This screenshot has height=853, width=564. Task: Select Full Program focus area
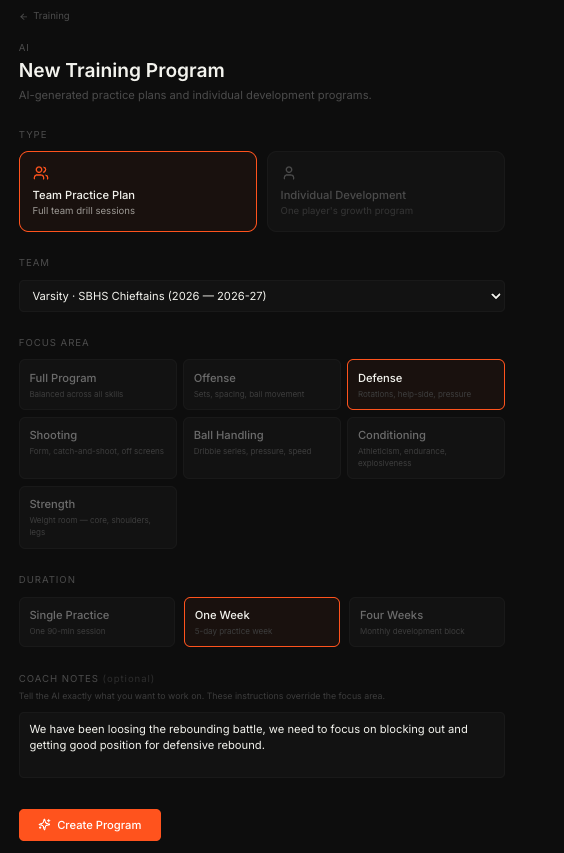[x=98, y=385]
